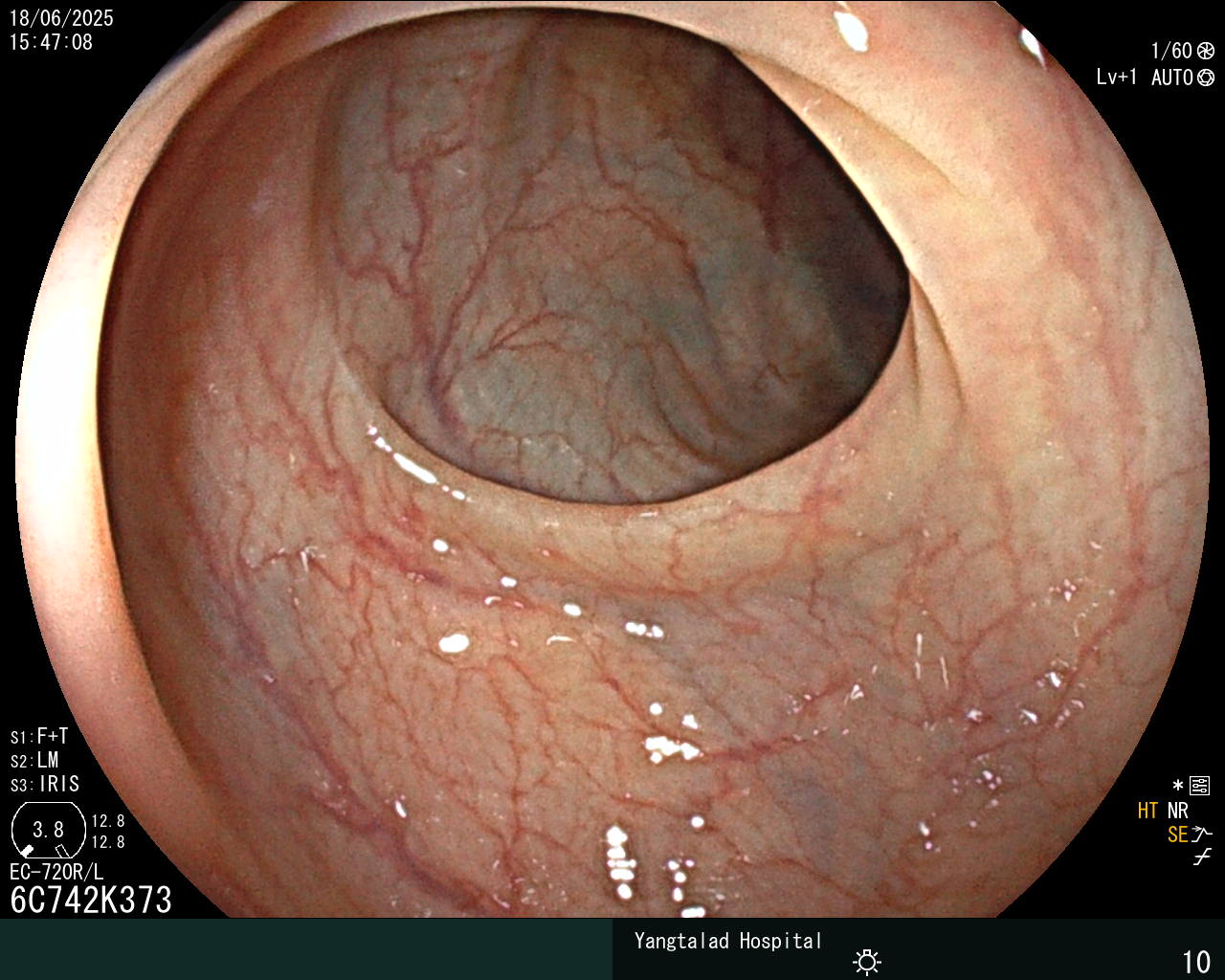Toggle the yellow SE indicator
The image size is (1225, 980).
(x=1177, y=835)
